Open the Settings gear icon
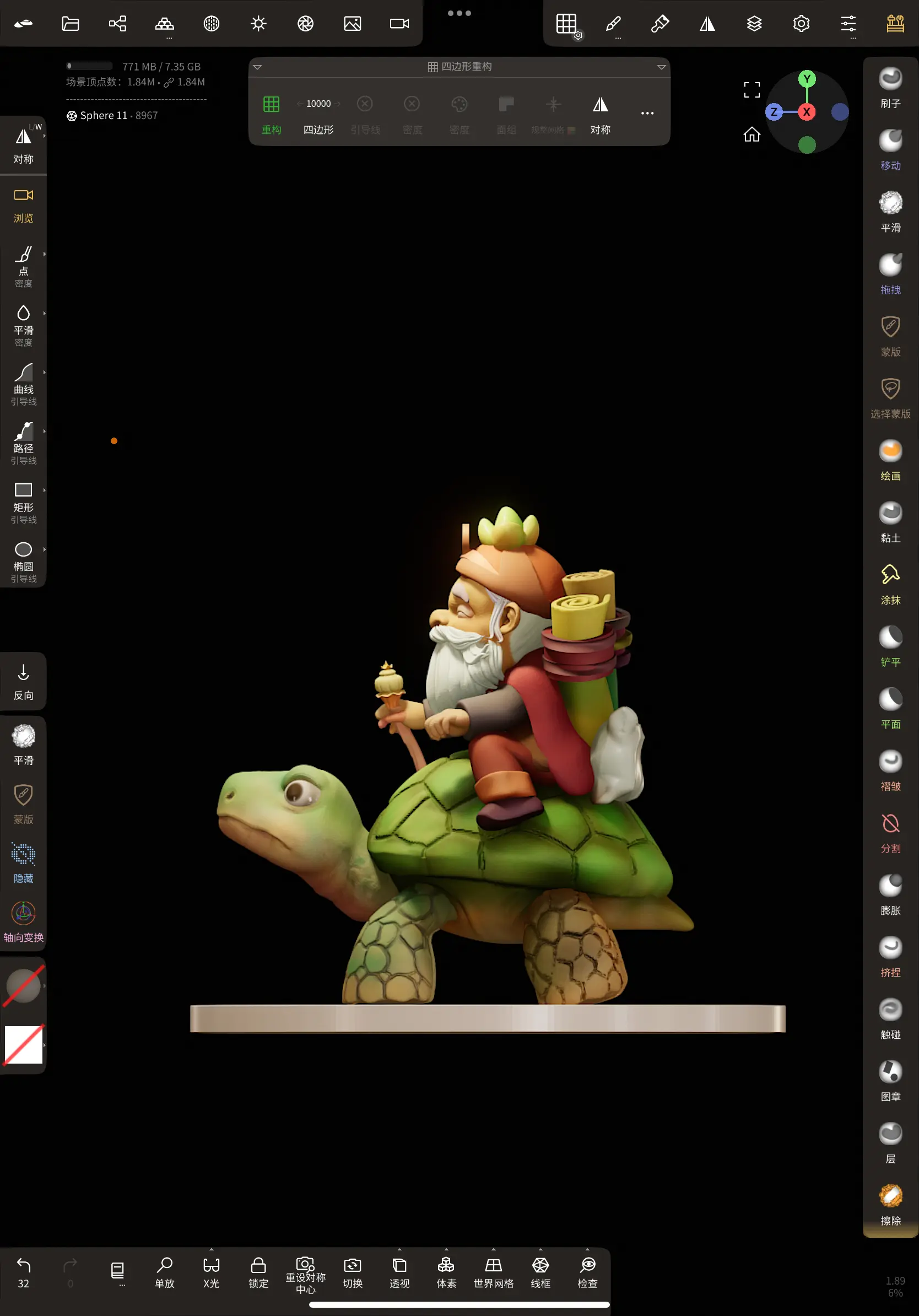Viewport: 919px width, 1316px height. pyautogui.click(x=801, y=24)
